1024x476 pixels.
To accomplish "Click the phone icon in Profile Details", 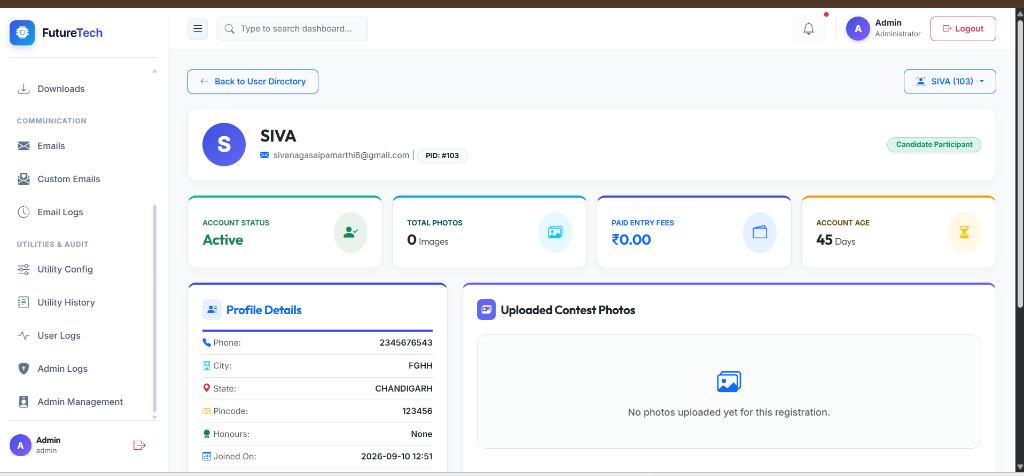I will (x=206, y=343).
